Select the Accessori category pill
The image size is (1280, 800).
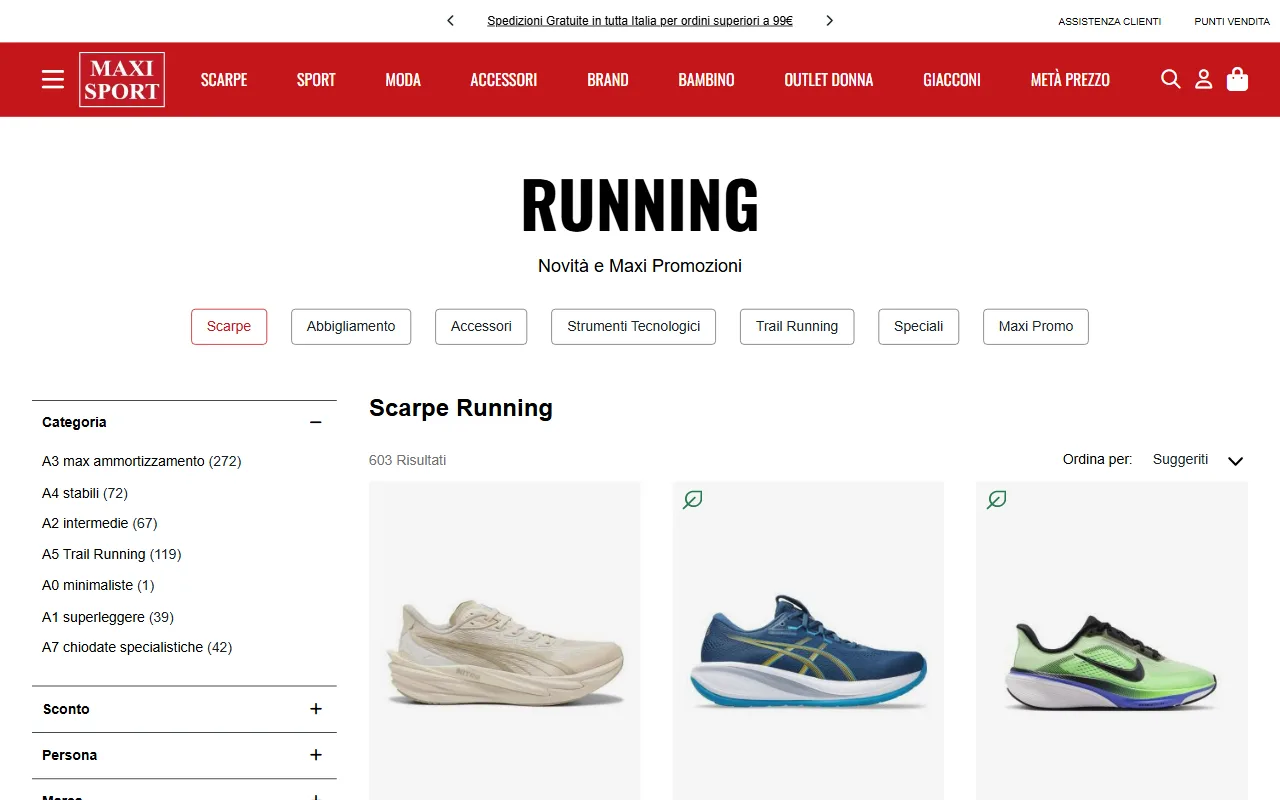[481, 327]
